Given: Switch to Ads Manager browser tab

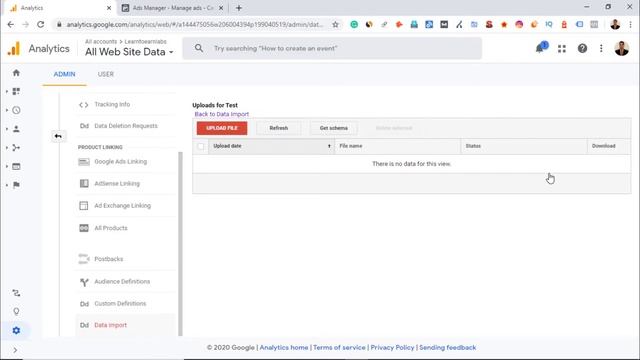Looking at the screenshot, I should tap(173, 8).
